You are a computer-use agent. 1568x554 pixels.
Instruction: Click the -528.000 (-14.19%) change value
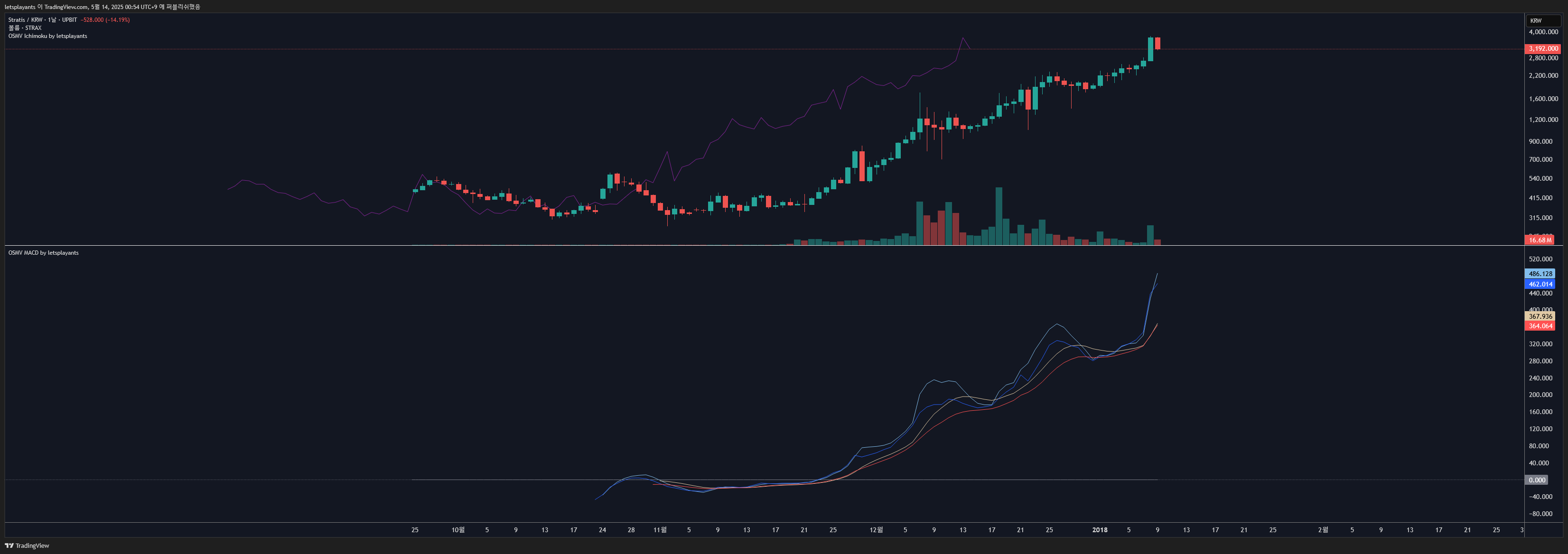click(x=105, y=20)
